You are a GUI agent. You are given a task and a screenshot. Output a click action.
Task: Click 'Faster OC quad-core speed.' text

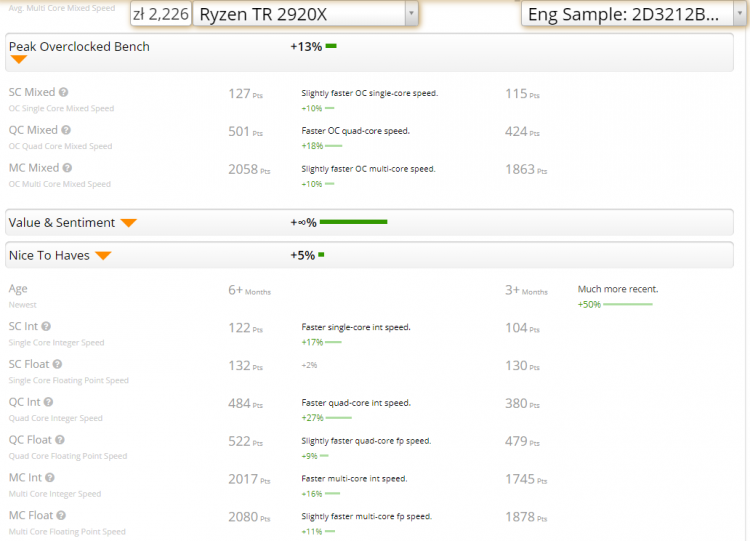pos(355,131)
